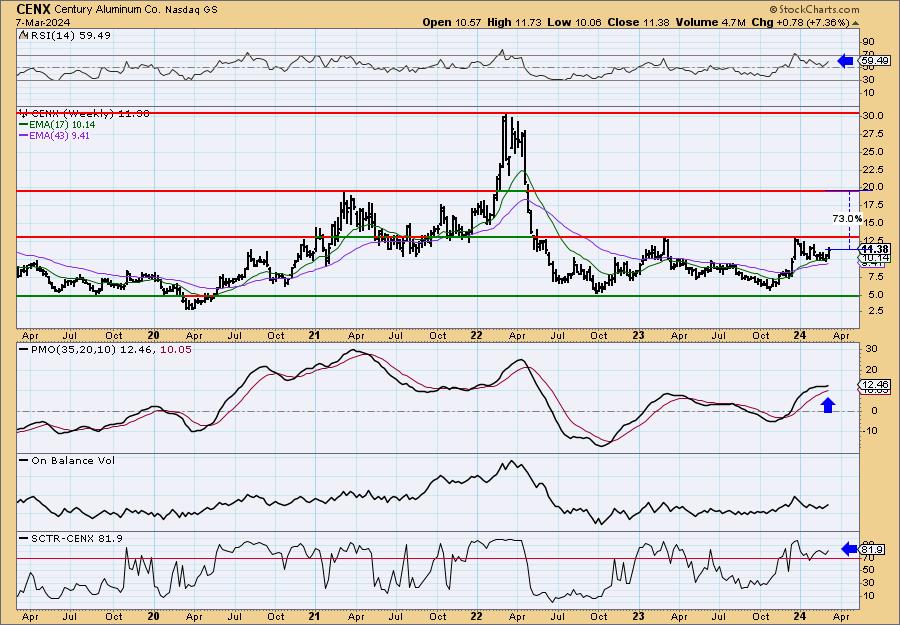Click the Nasdaq GS exchange label
The image size is (900, 625).
tap(191, 10)
